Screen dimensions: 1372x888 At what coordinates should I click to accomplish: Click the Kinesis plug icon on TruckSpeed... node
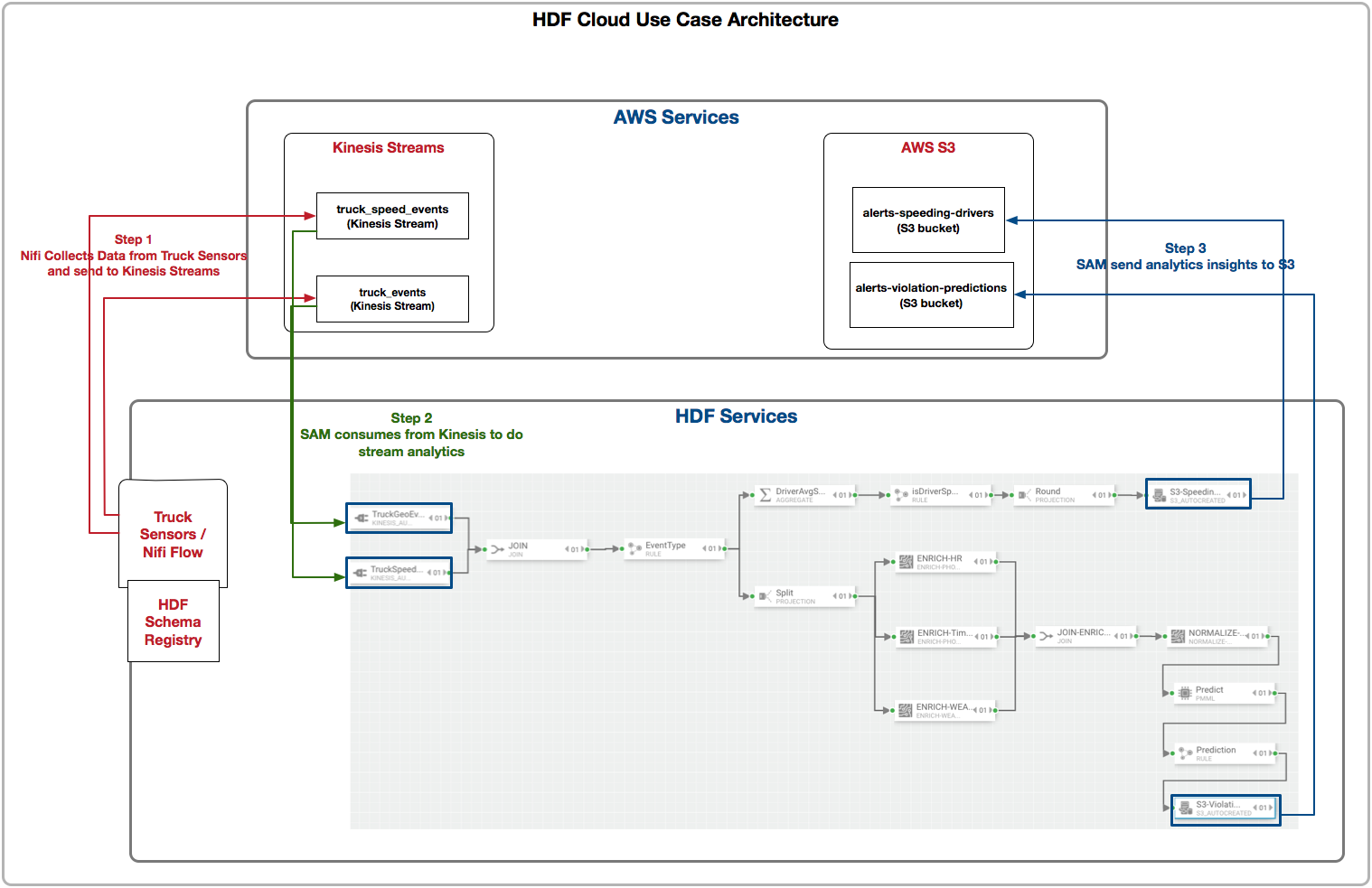pos(361,573)
